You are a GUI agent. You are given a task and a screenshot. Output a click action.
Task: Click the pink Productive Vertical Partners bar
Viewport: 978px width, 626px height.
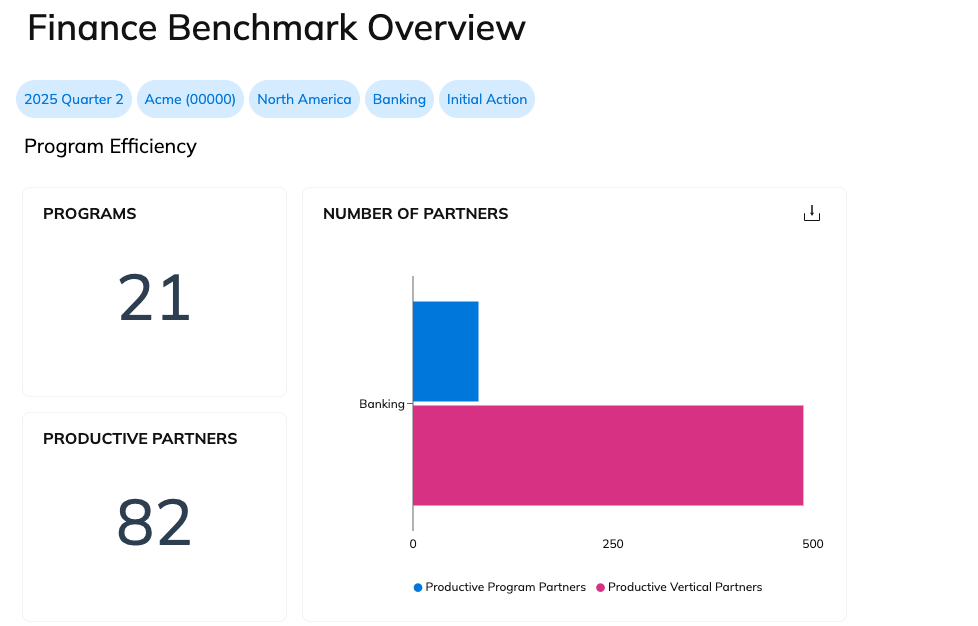pos(607,455)
